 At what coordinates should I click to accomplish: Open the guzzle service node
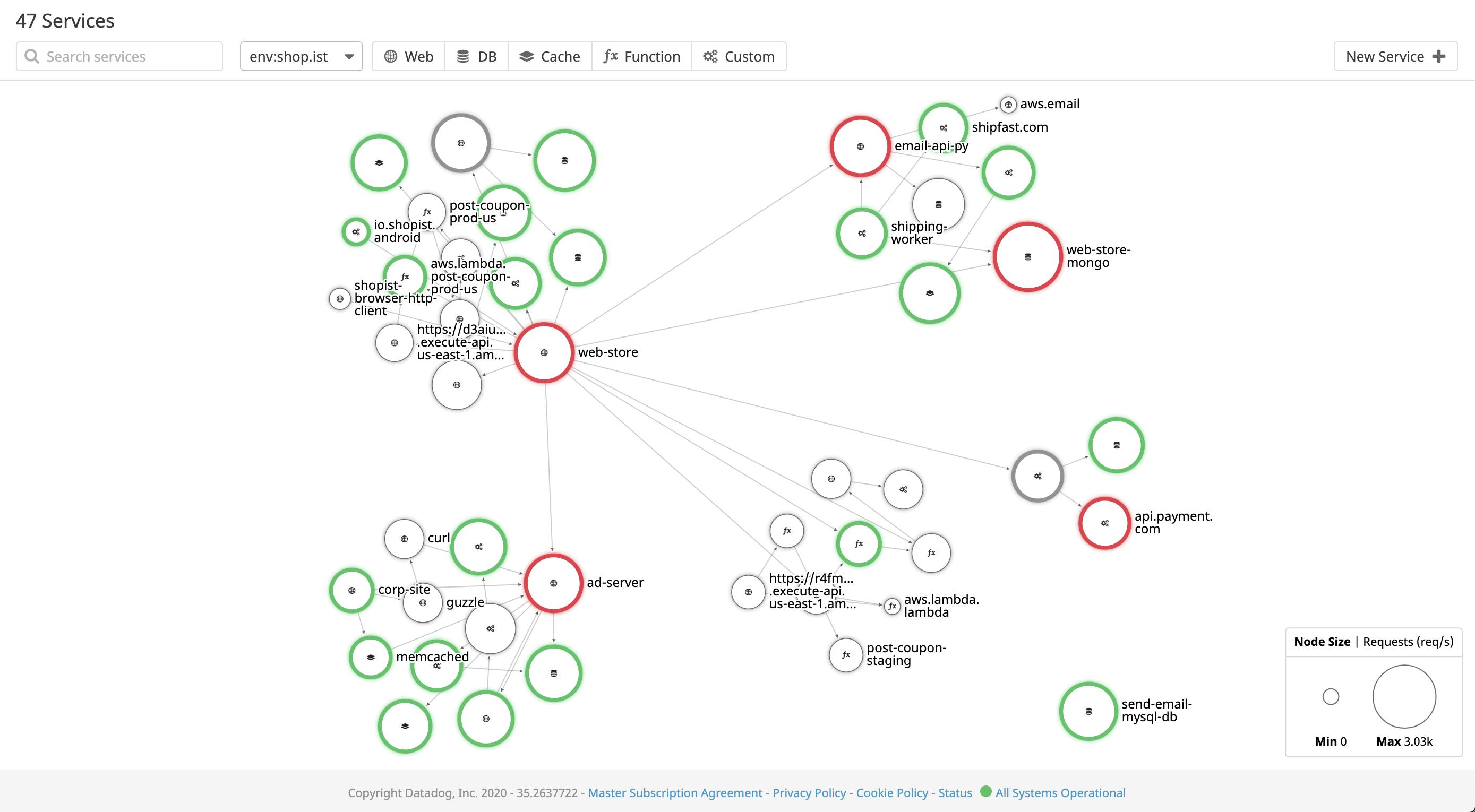point(422,602)
